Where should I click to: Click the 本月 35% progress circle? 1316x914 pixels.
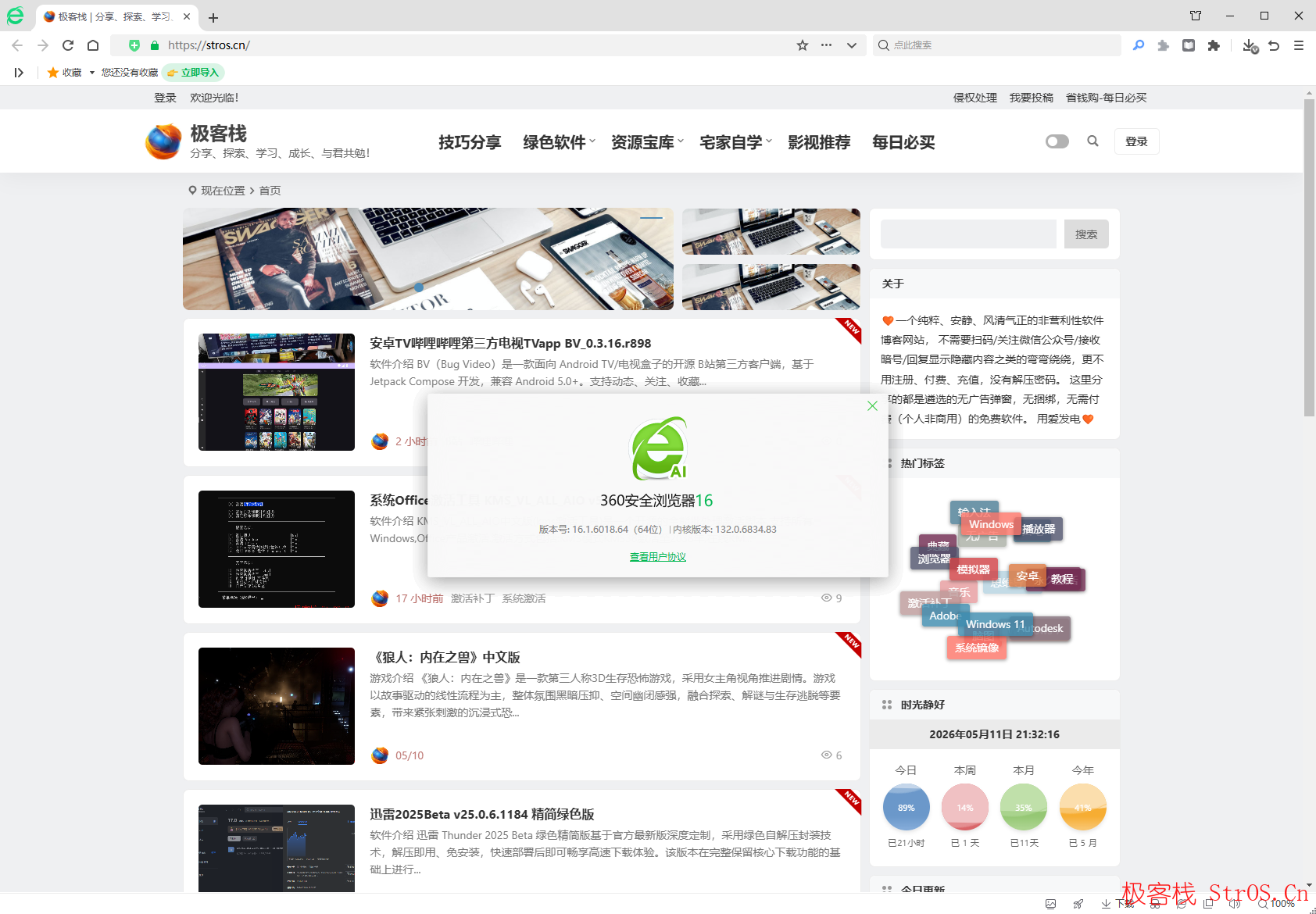coord(1024,808)
